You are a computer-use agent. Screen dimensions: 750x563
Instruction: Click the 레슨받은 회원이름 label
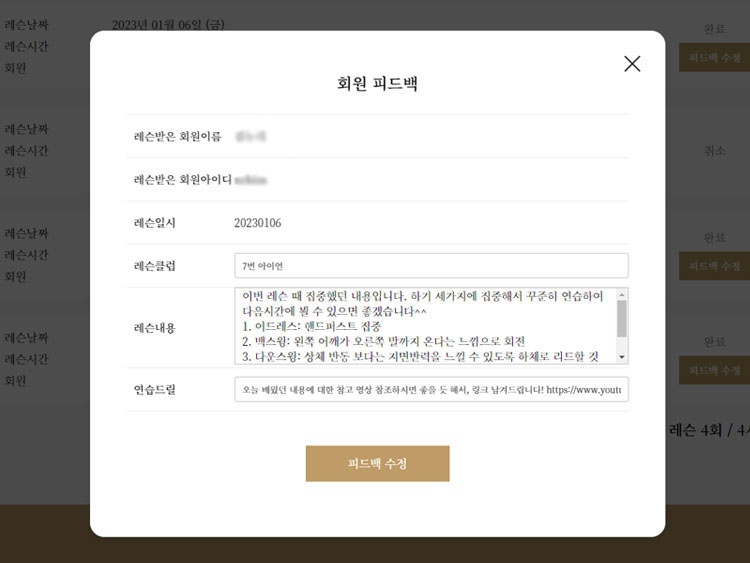178,136
